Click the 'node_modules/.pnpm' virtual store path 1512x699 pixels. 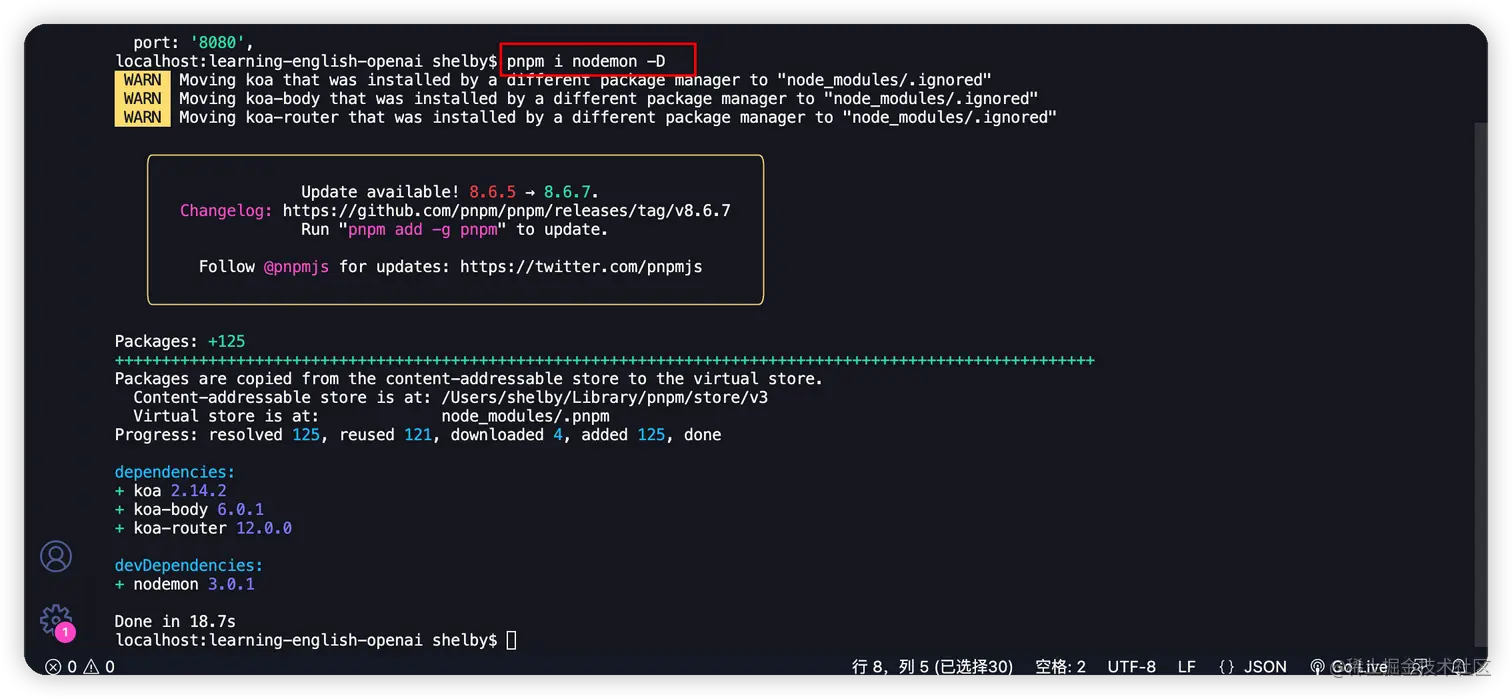pos(525,416)
